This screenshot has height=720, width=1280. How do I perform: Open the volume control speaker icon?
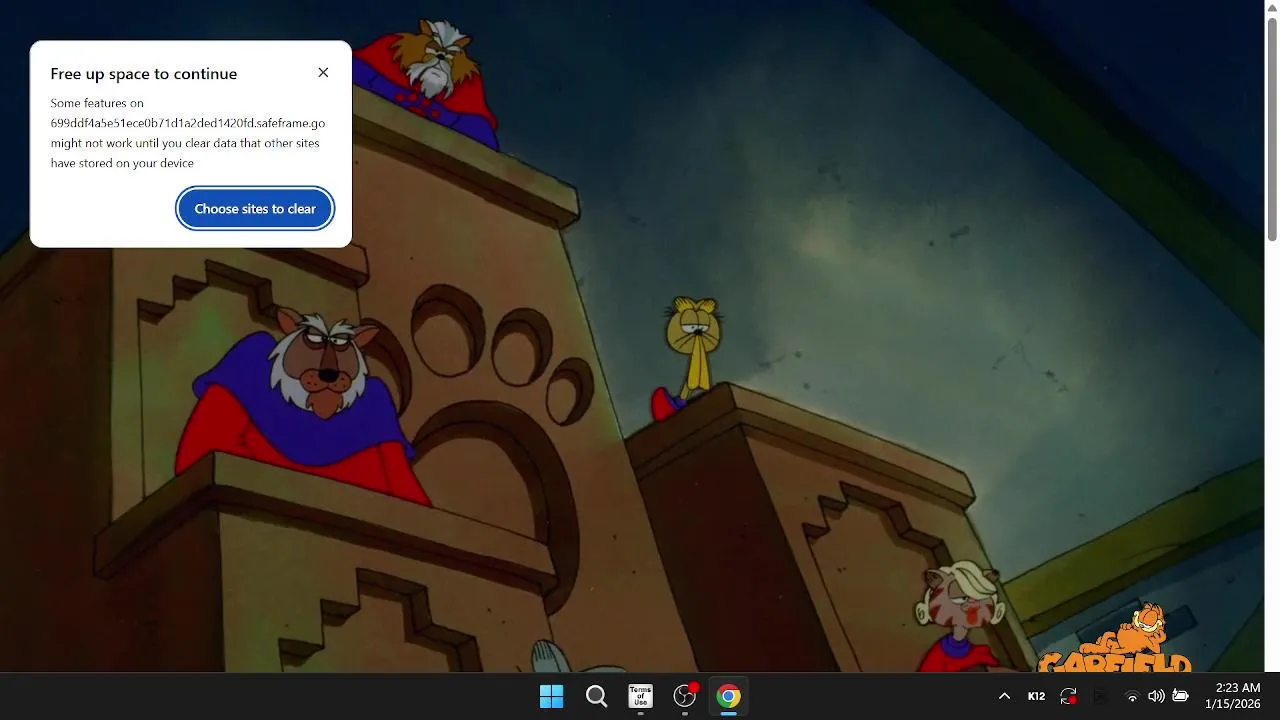(1156, 697)
